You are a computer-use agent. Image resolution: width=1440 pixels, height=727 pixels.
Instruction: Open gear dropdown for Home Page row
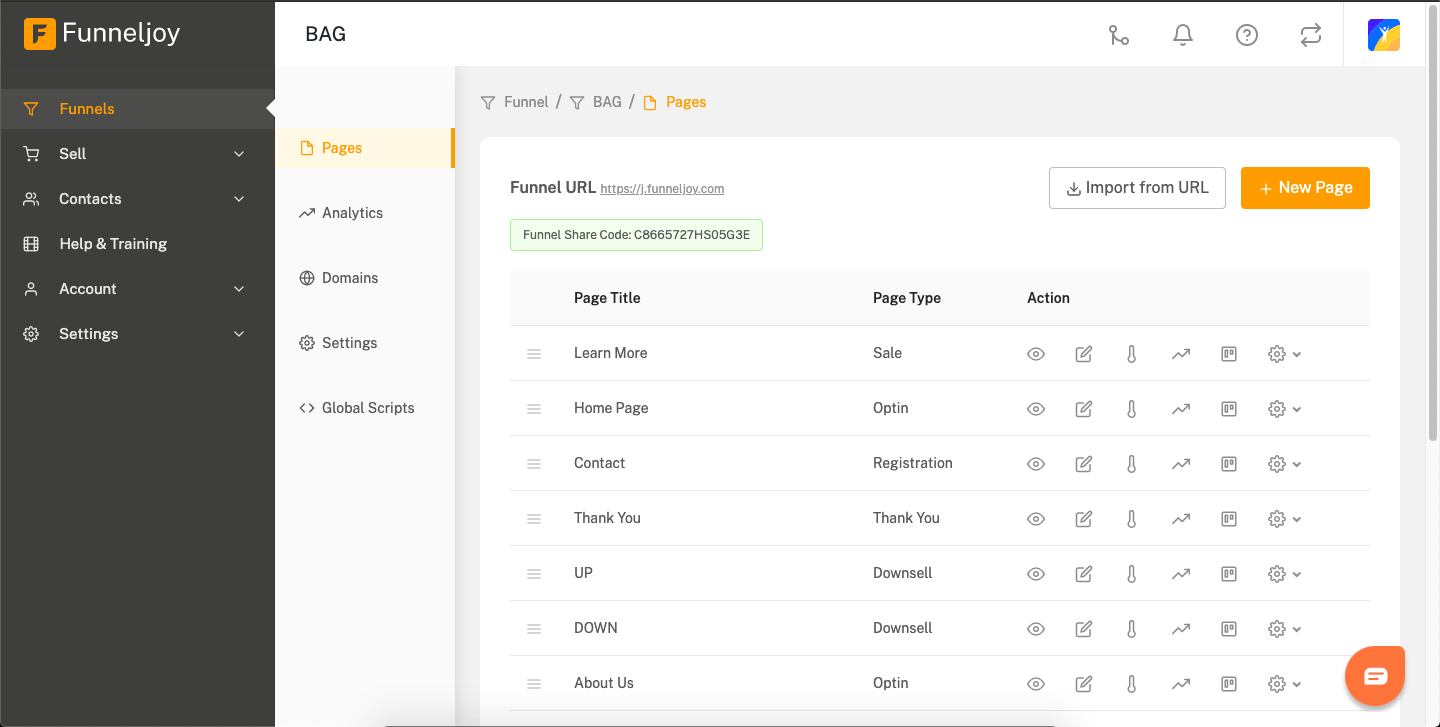pyautogui.click(x=1284, y=409)
